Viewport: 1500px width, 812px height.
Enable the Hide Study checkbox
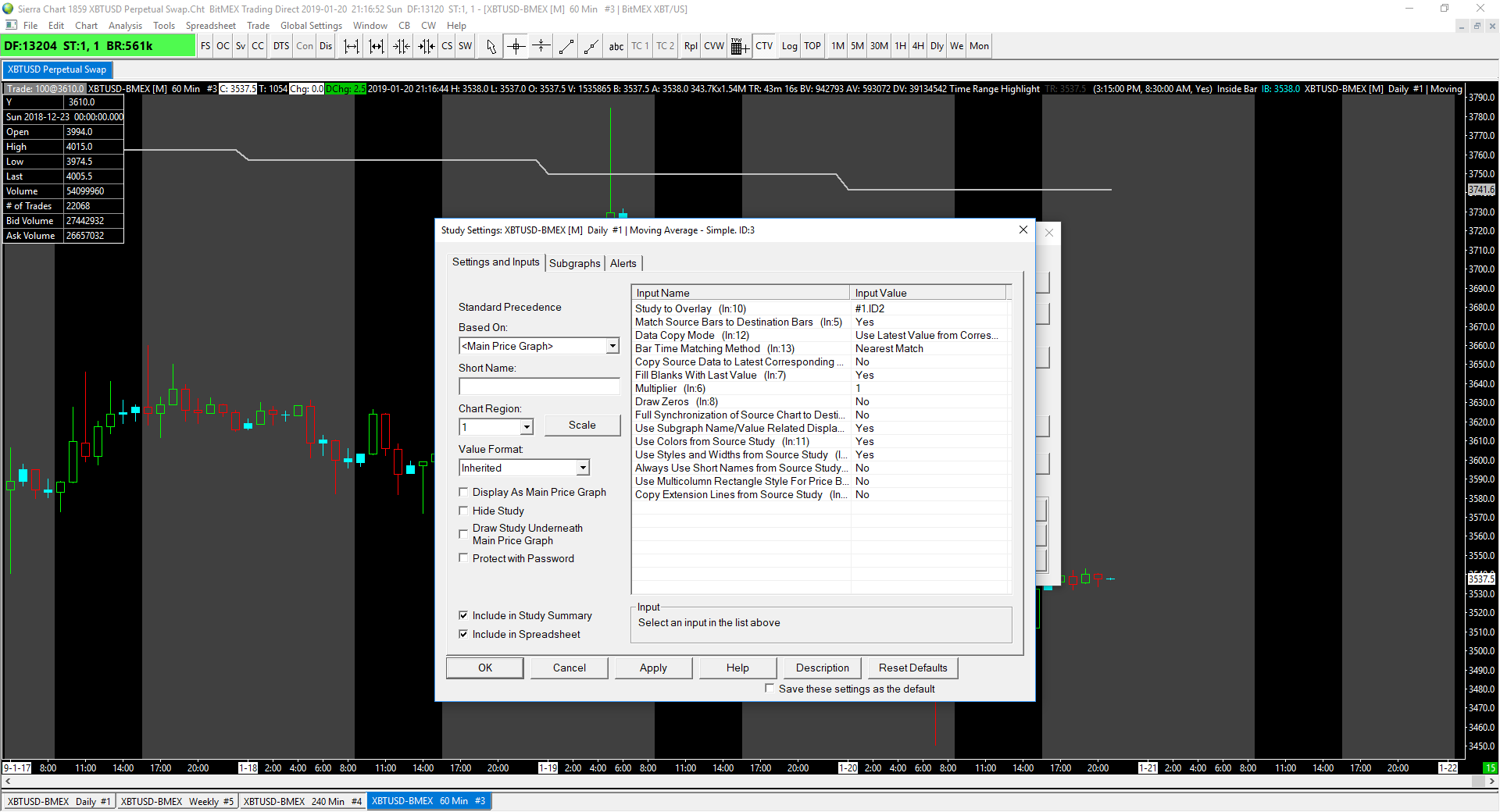(463, 511)
